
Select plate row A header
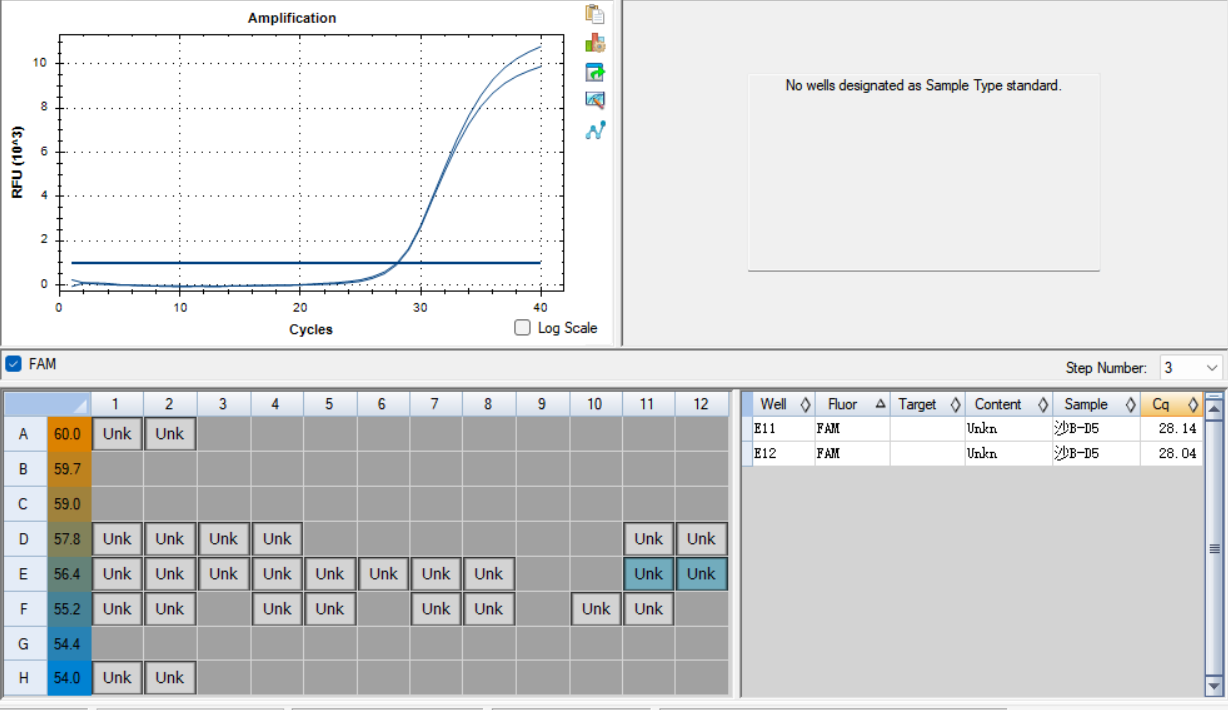(24, 434)
